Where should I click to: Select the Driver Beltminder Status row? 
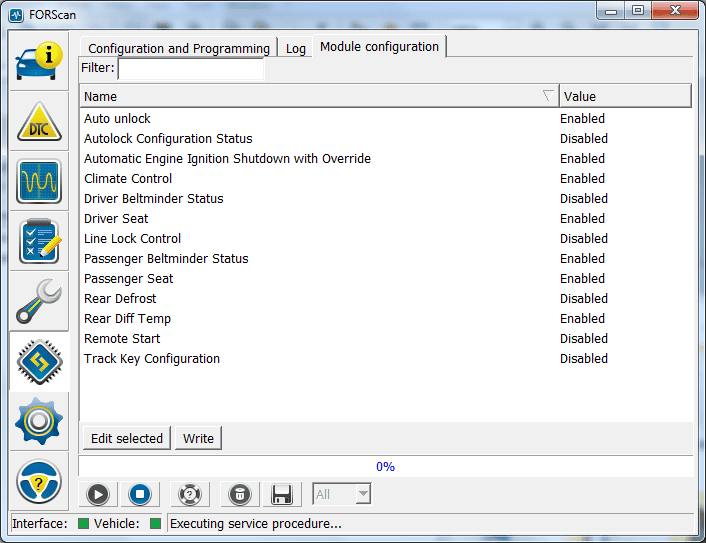(x=386, y=199)
